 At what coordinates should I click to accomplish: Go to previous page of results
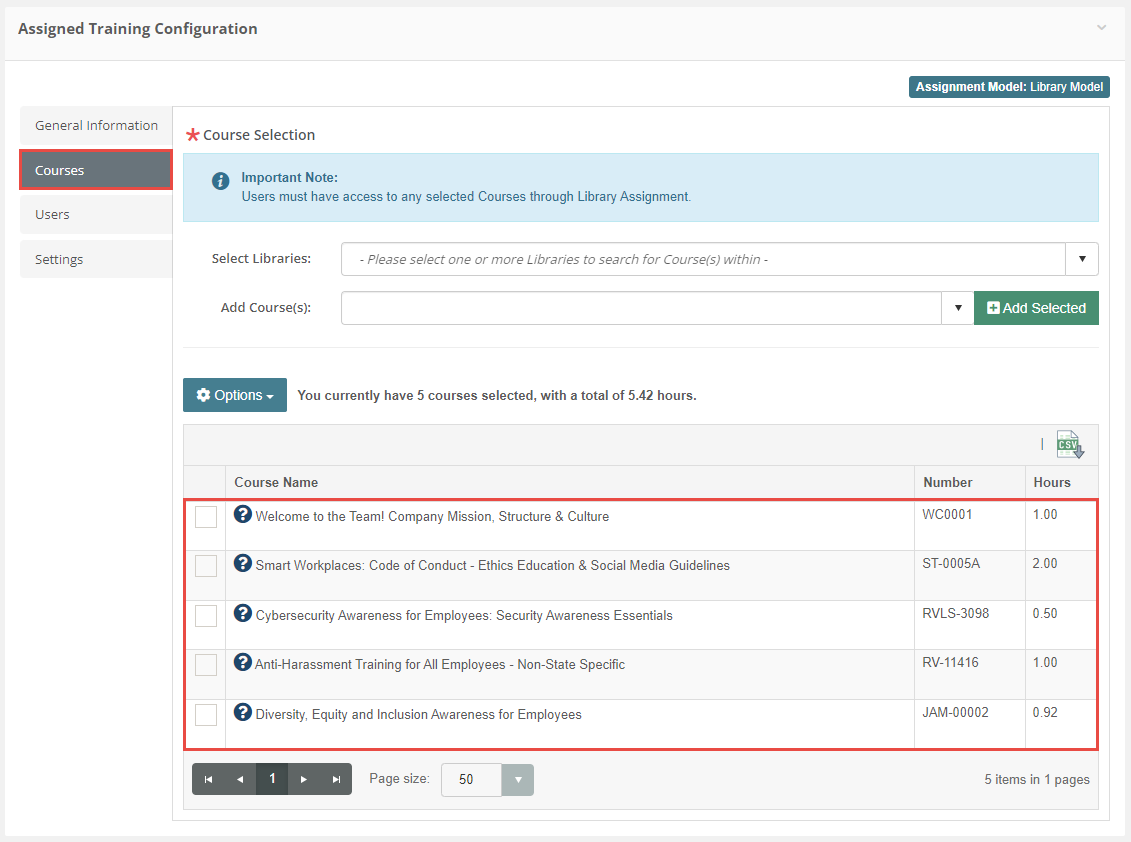coord(240,779)
